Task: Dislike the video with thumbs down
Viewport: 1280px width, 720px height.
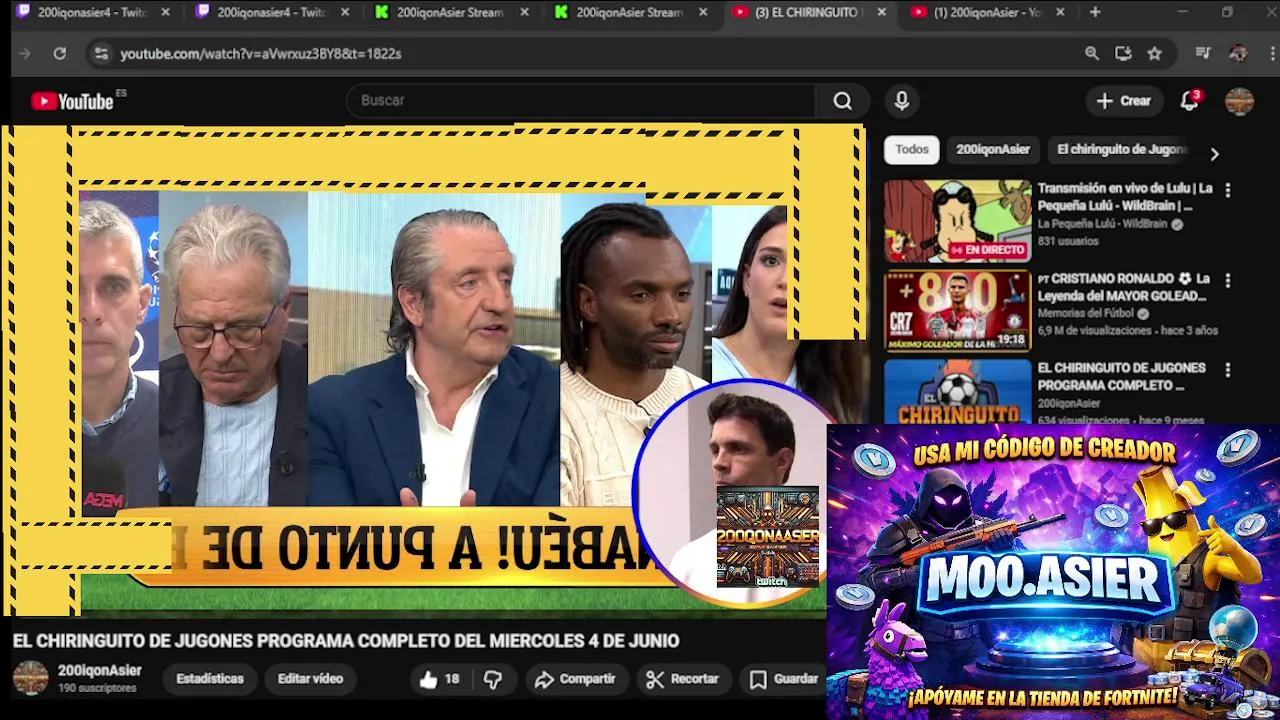Action: click(x=493, y=679)
